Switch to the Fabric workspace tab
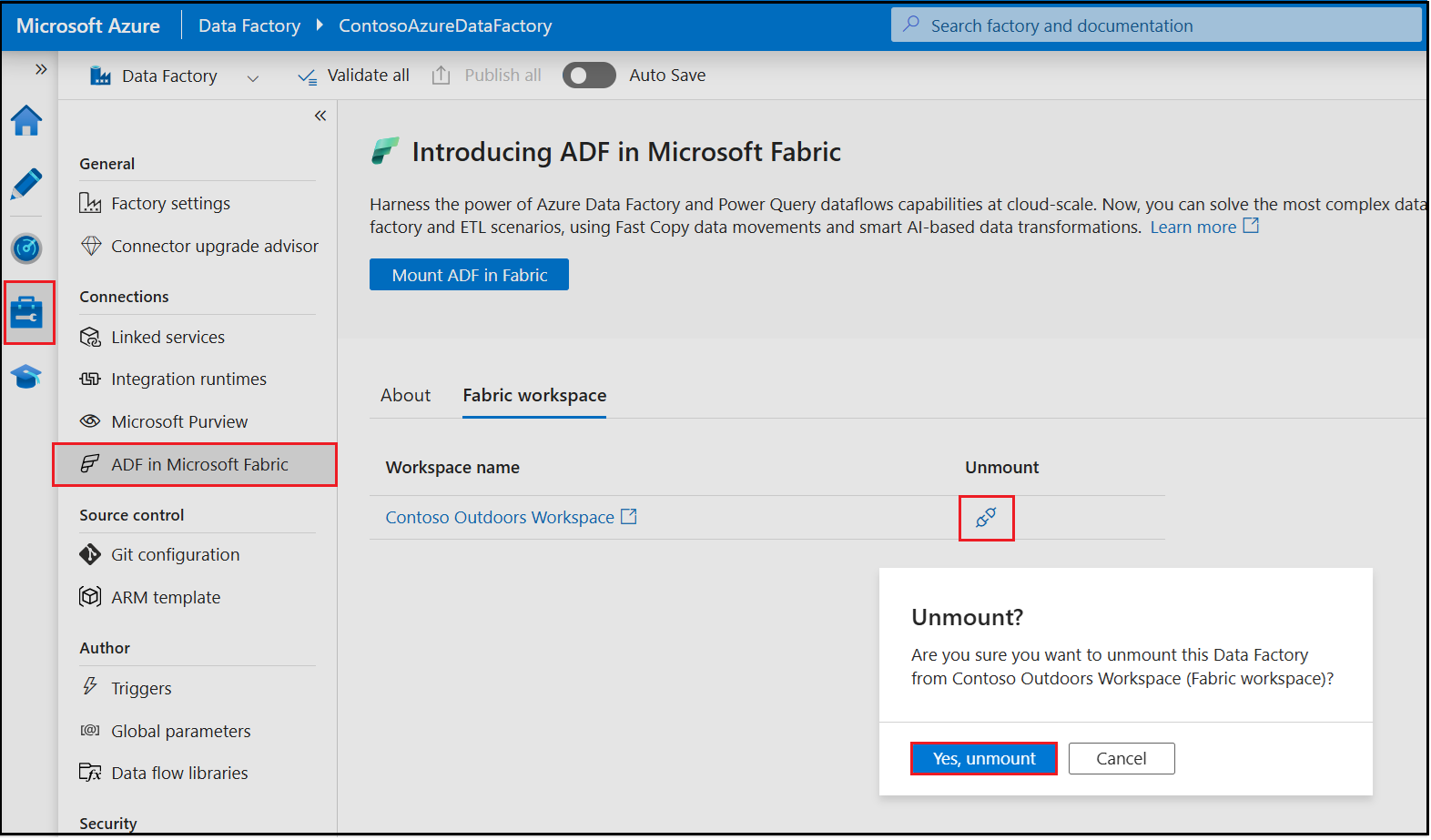Viewport: 1431px width, 840px height. [534, 396]
